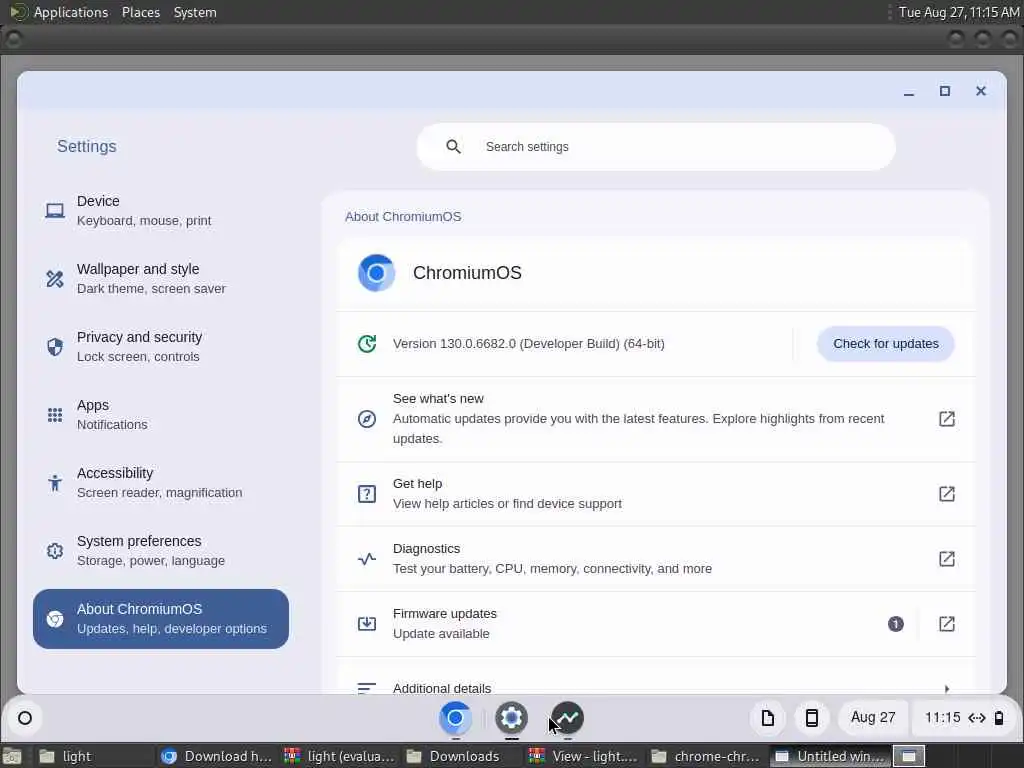
Task: Switch to Download h... browser taskbar entry
Action: (217, 756)
